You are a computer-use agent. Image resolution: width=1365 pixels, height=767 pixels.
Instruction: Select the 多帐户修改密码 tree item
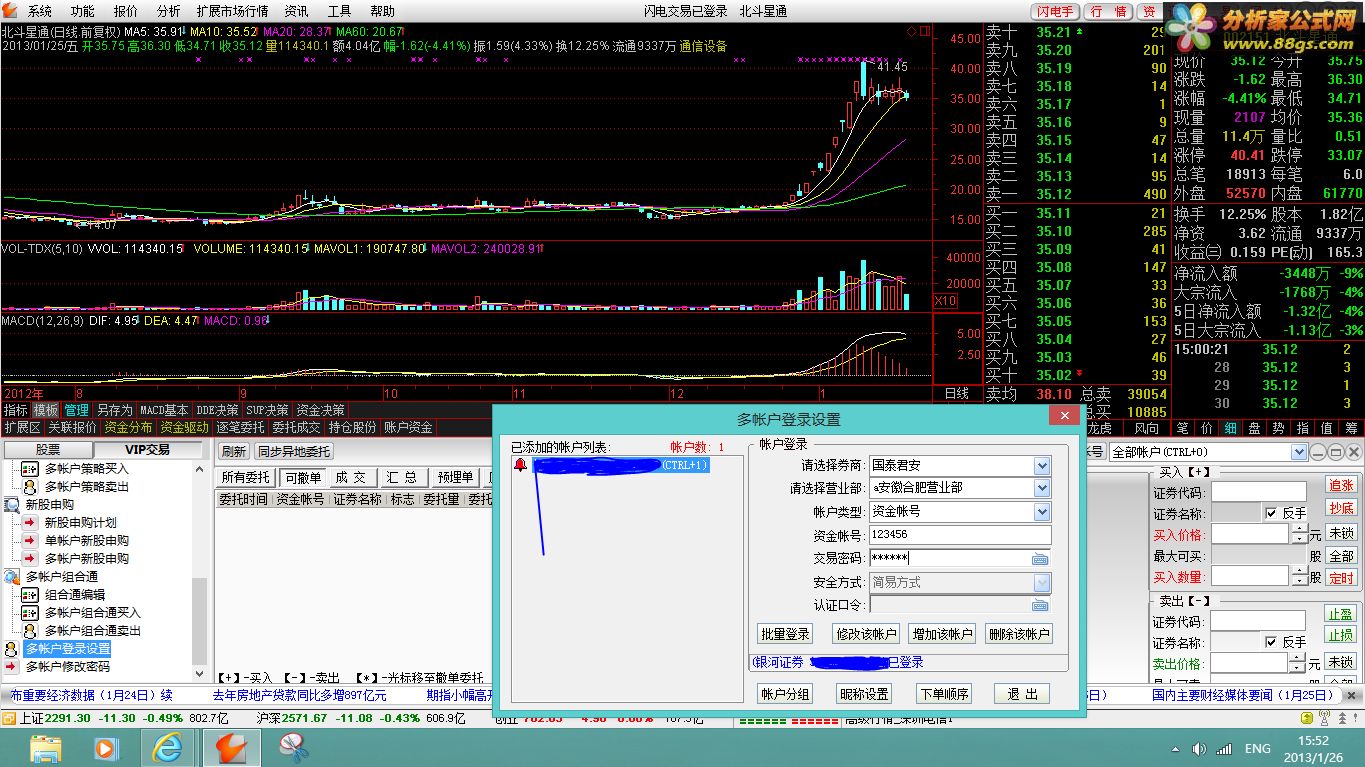[68, 666]
